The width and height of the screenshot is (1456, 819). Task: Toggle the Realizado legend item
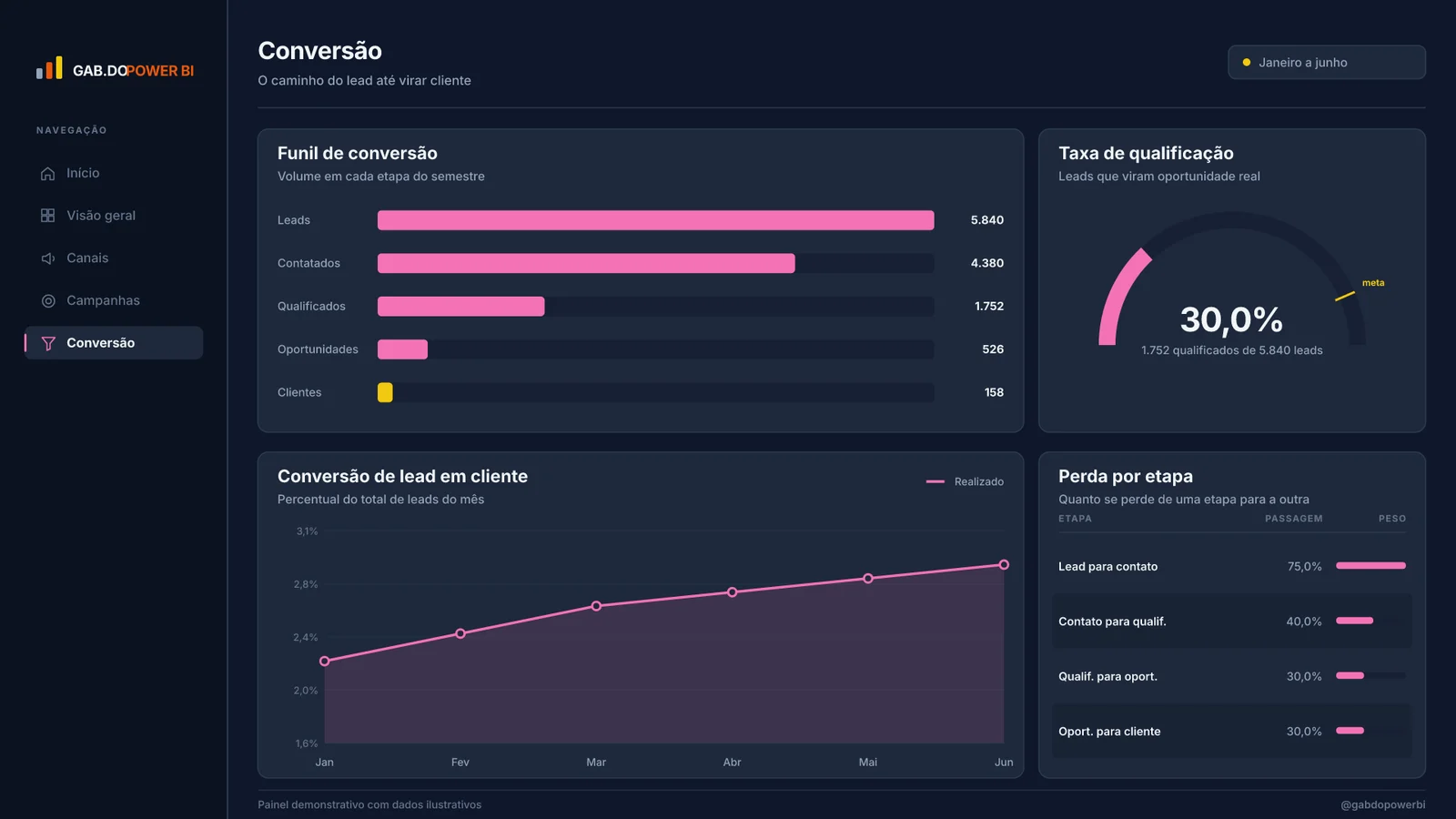click(x=965, y=481)
